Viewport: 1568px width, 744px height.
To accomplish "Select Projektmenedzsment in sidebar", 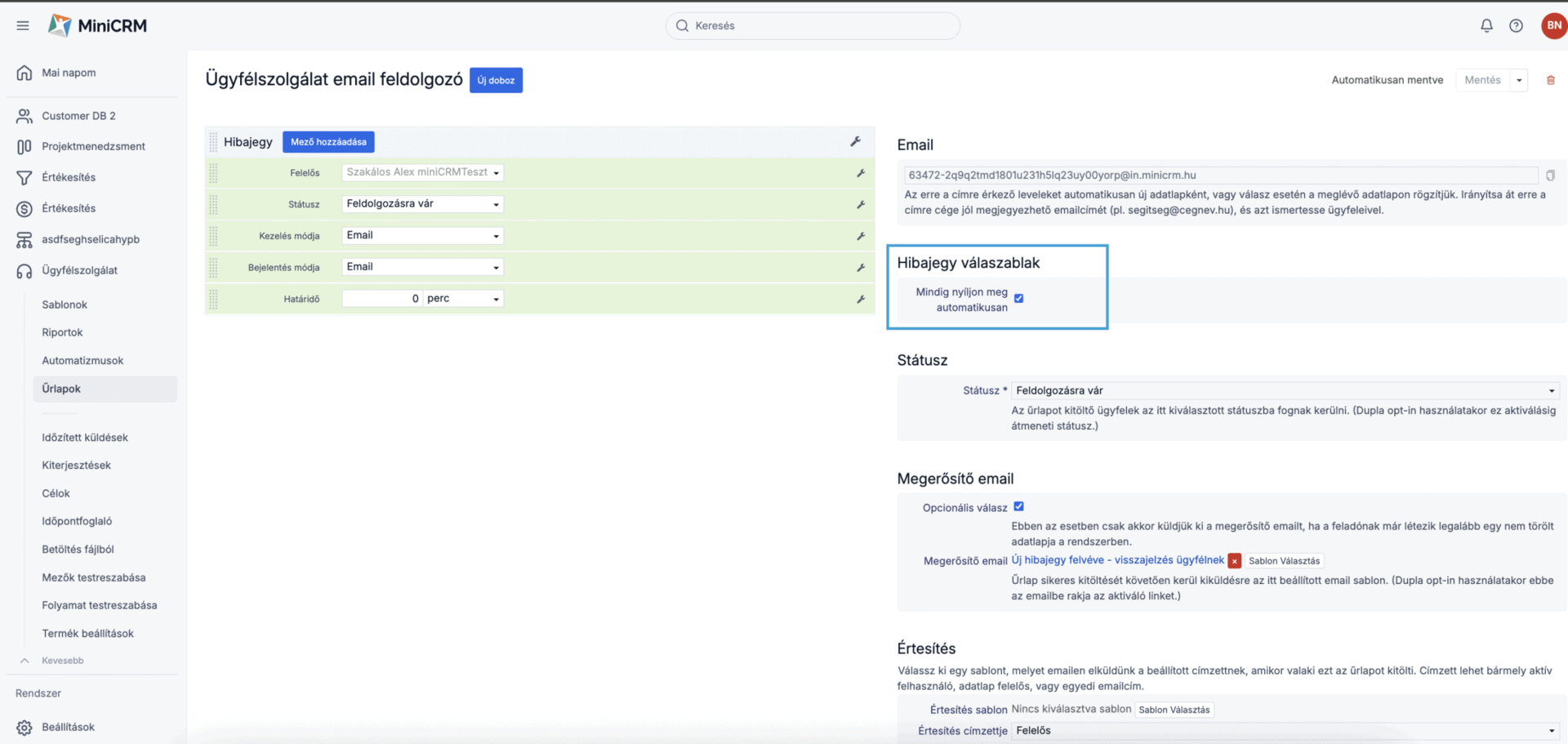I will 93,146.
